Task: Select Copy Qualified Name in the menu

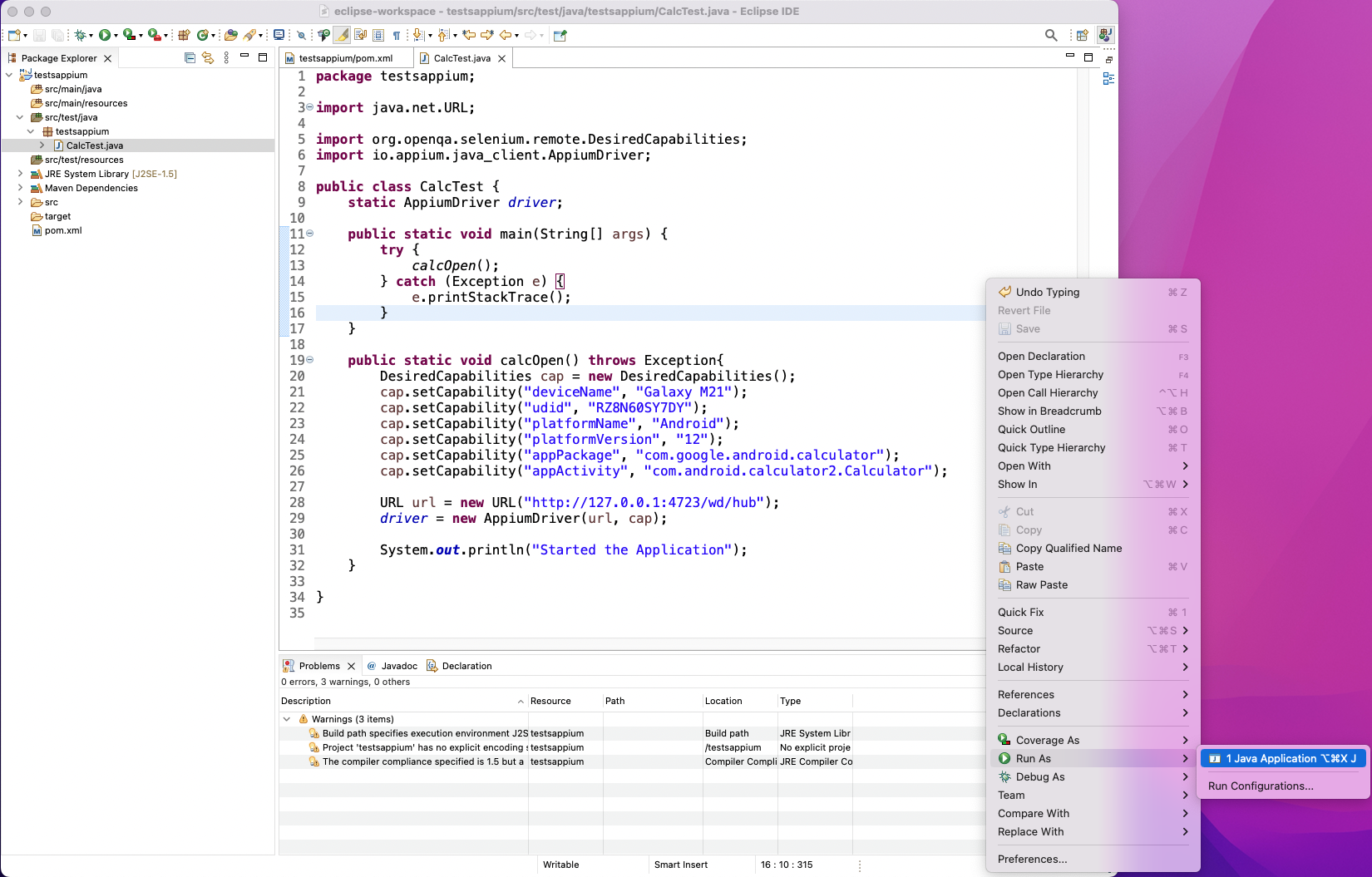Action: (x=1068, y=548)
